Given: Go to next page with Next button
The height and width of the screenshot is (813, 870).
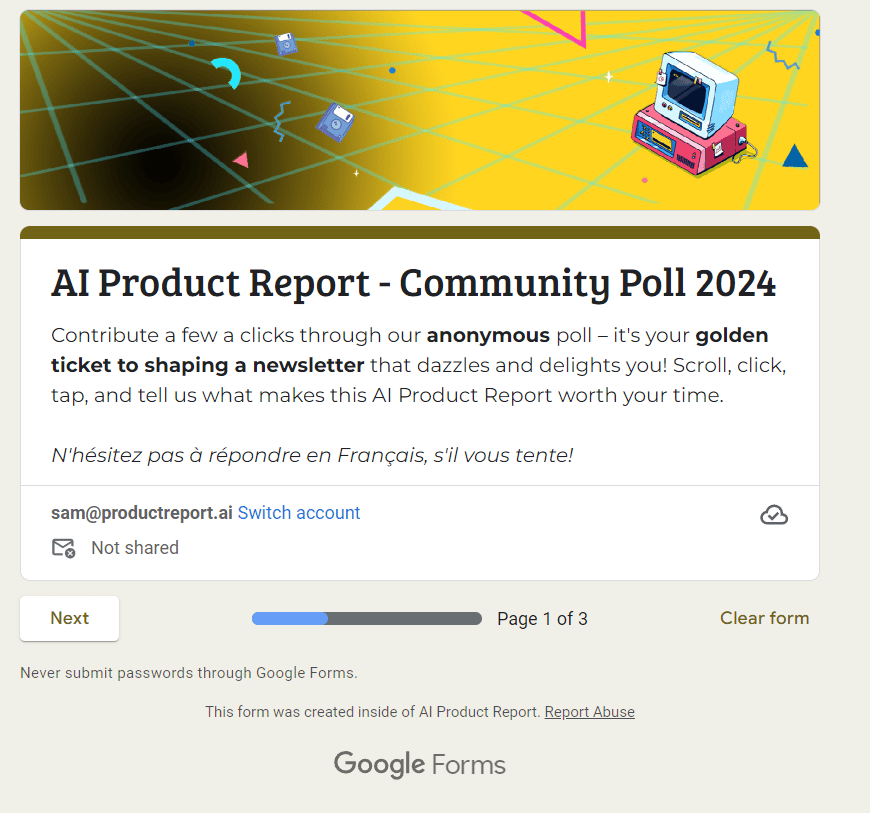Looking at the screenshot, I should [x=69, y=618].
